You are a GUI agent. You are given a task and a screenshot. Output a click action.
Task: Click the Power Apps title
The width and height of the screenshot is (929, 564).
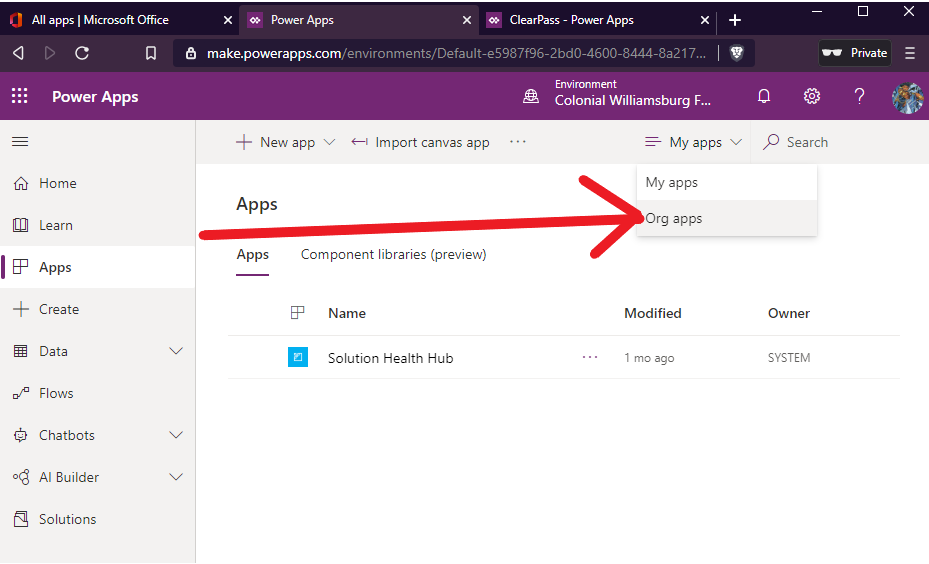pos(95,97)
